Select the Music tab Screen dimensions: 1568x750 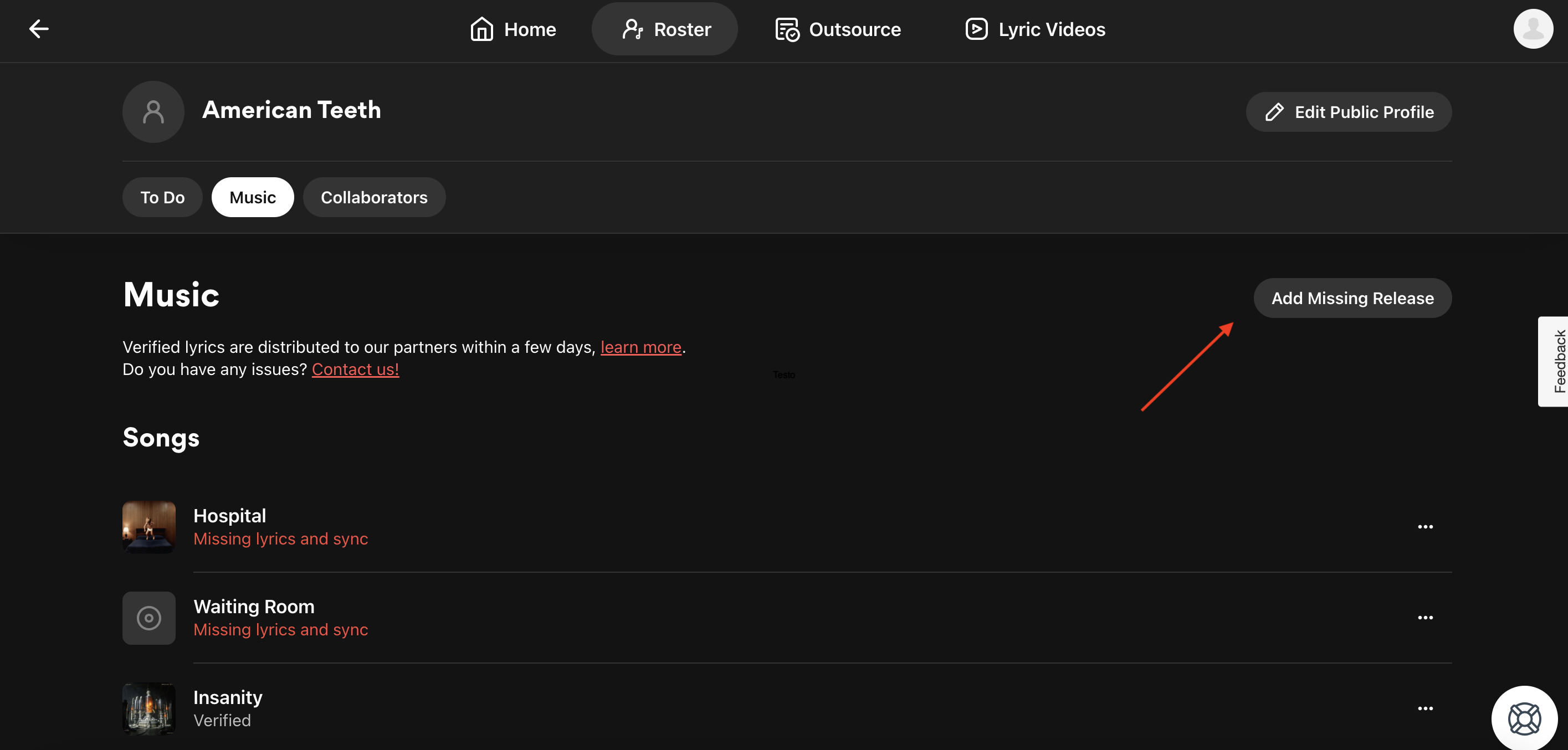[x=253, y=197]
